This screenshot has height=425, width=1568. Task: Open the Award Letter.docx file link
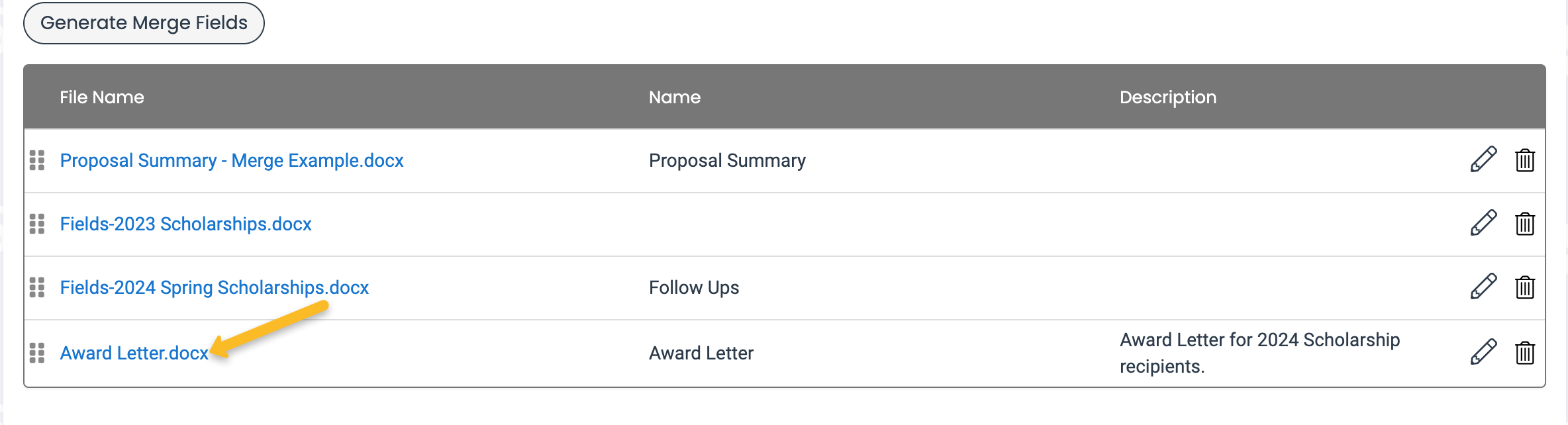(134, 353)
